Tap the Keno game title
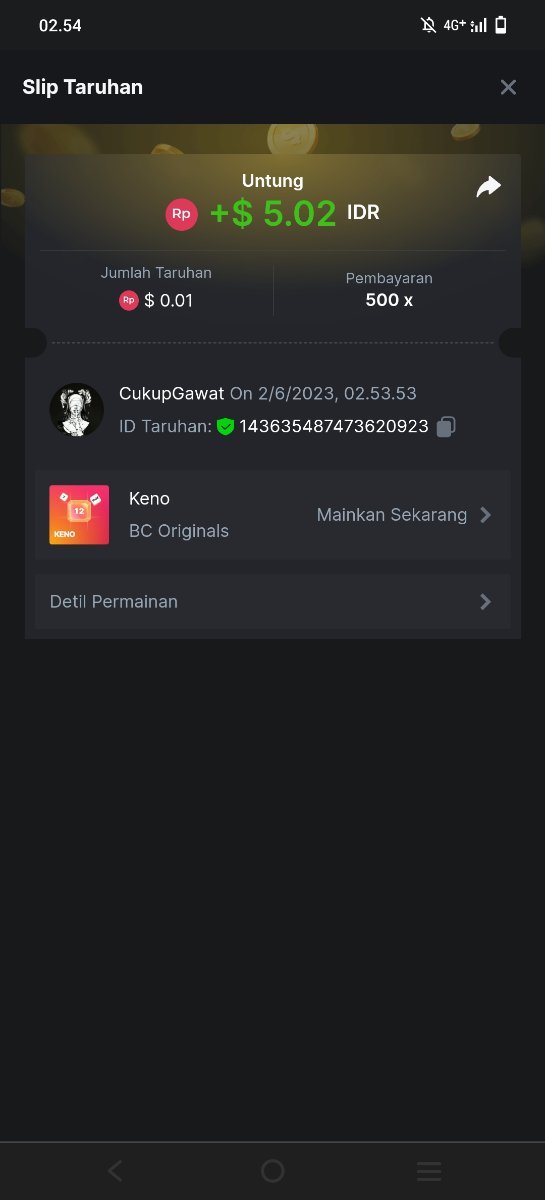 tap(149, 498)
